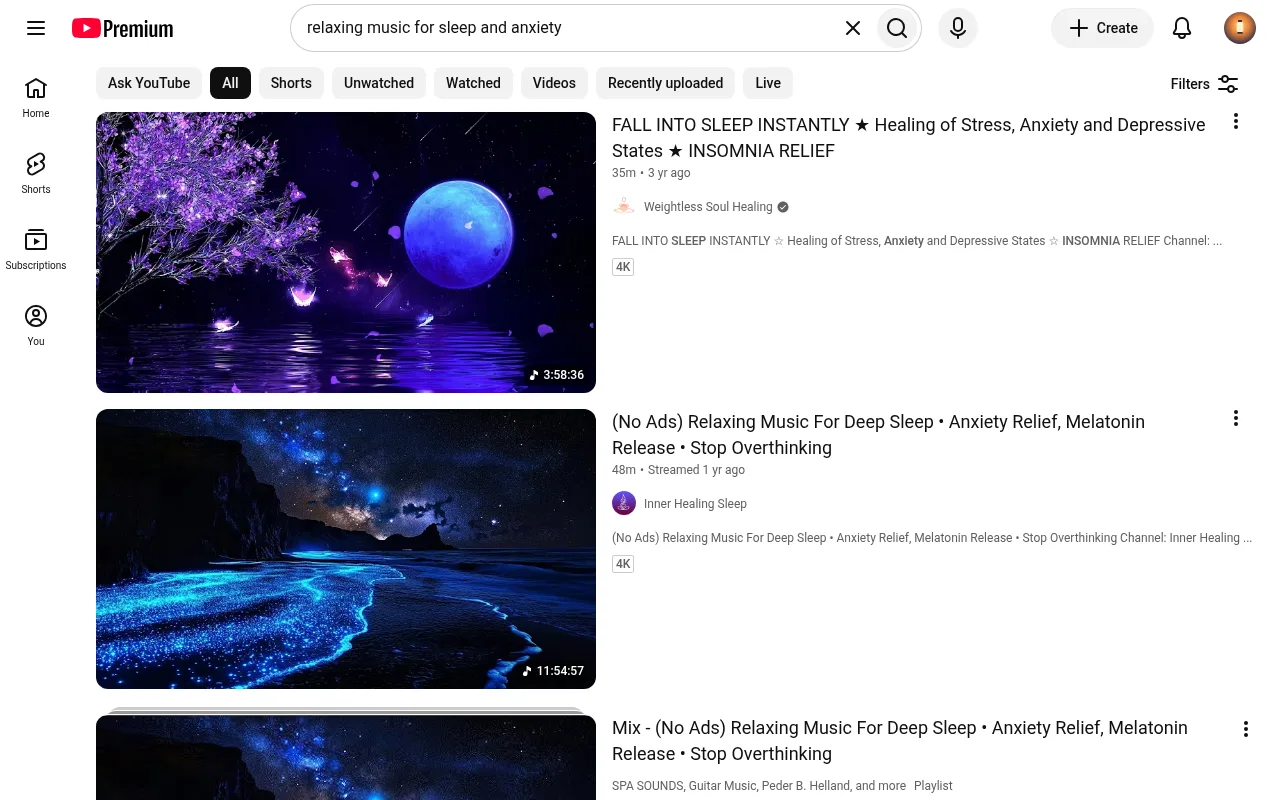Open the account avatar menu
The height and width of the screenshot is (800, 1280).
click(x=1240, y=28)
